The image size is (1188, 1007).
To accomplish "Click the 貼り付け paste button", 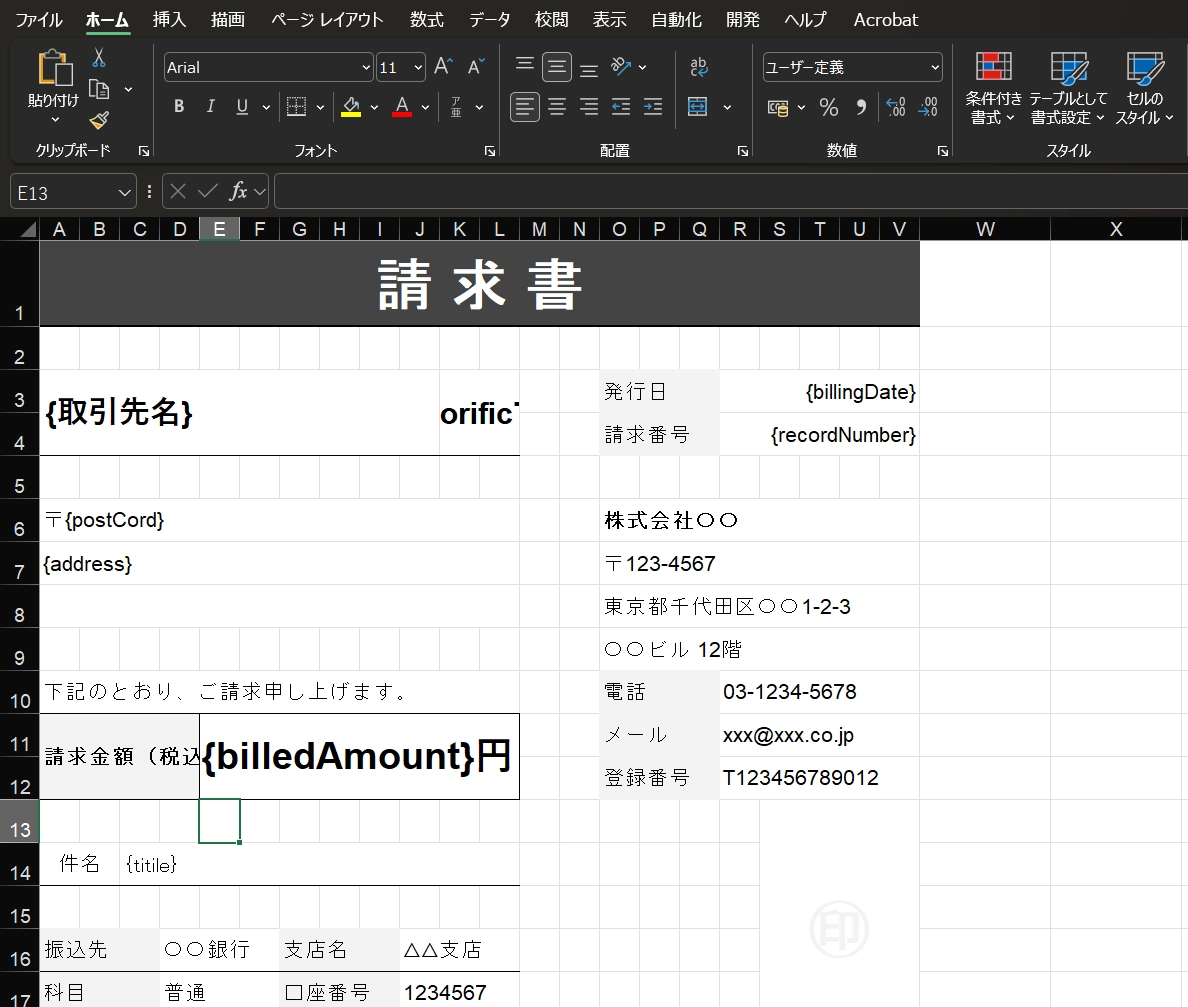I will 53,88.
